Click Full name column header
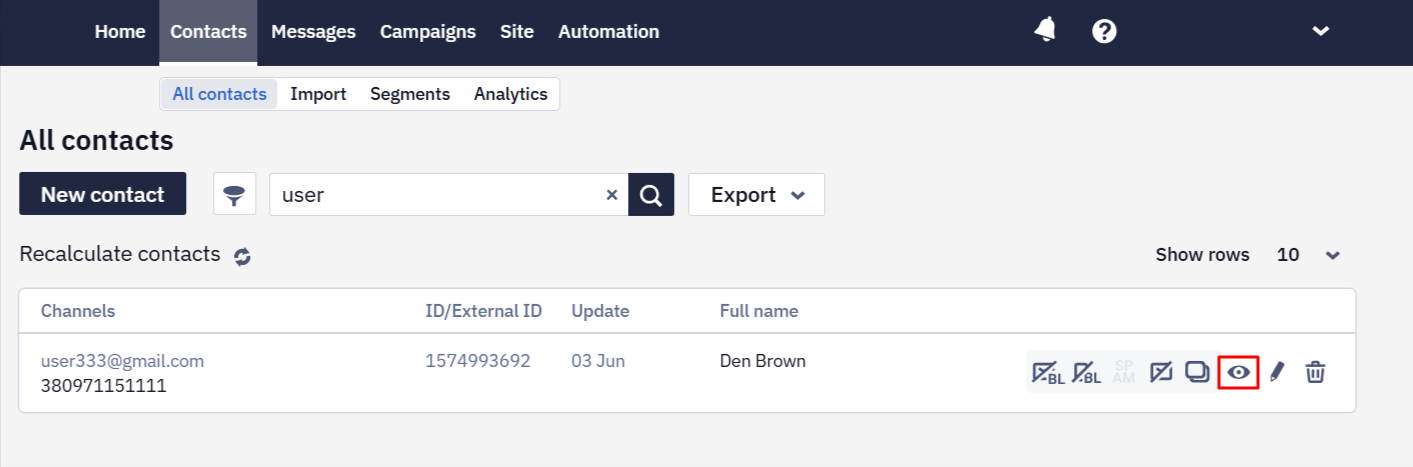1413x467 pixels. [759, 311]
